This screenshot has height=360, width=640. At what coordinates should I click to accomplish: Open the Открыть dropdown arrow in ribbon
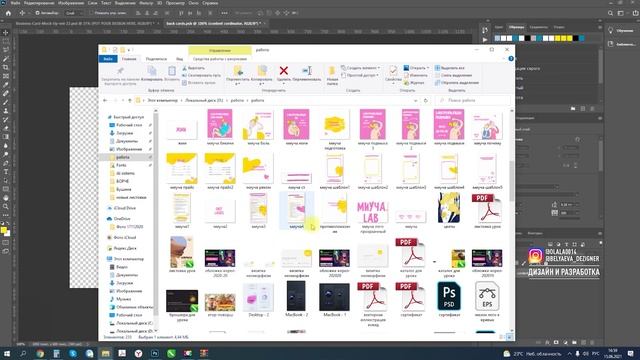[x=427, y=68]
